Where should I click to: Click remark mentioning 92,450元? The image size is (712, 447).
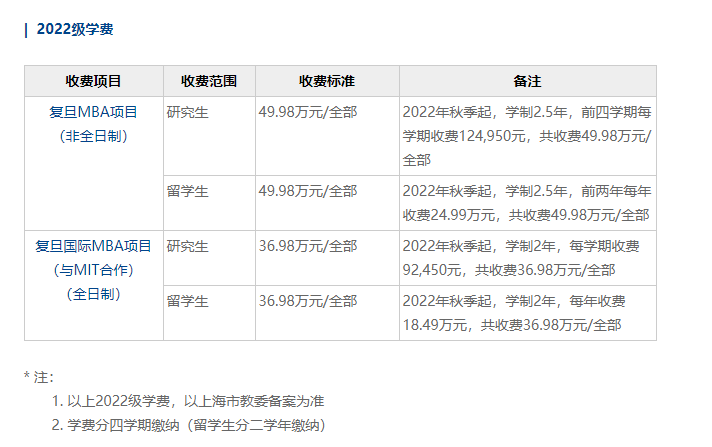click(521, 258)
